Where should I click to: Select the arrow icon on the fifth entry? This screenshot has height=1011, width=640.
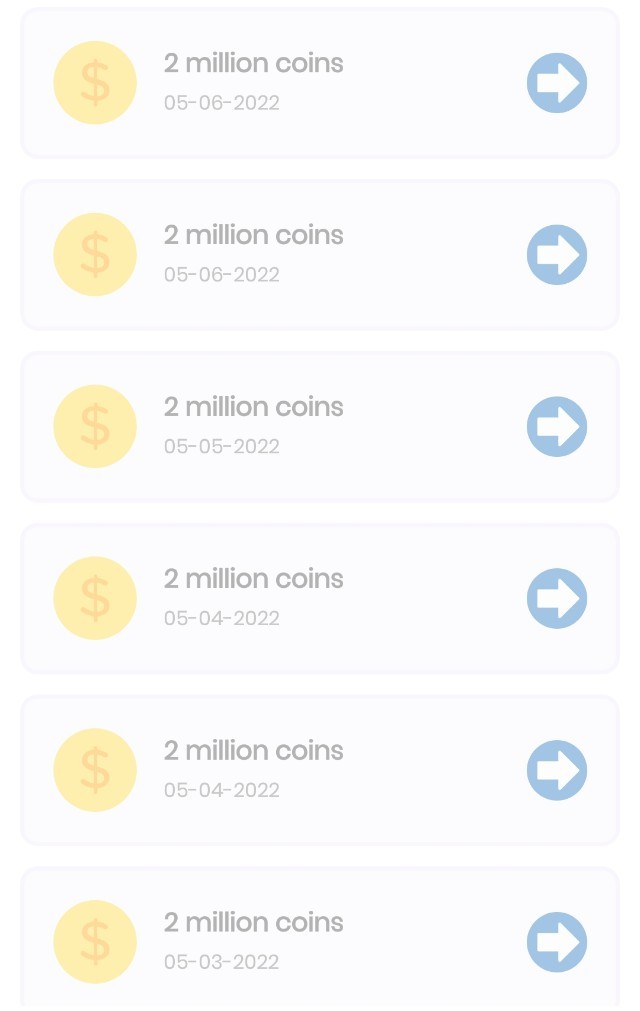pyautogui.click(x=557, y=771)
